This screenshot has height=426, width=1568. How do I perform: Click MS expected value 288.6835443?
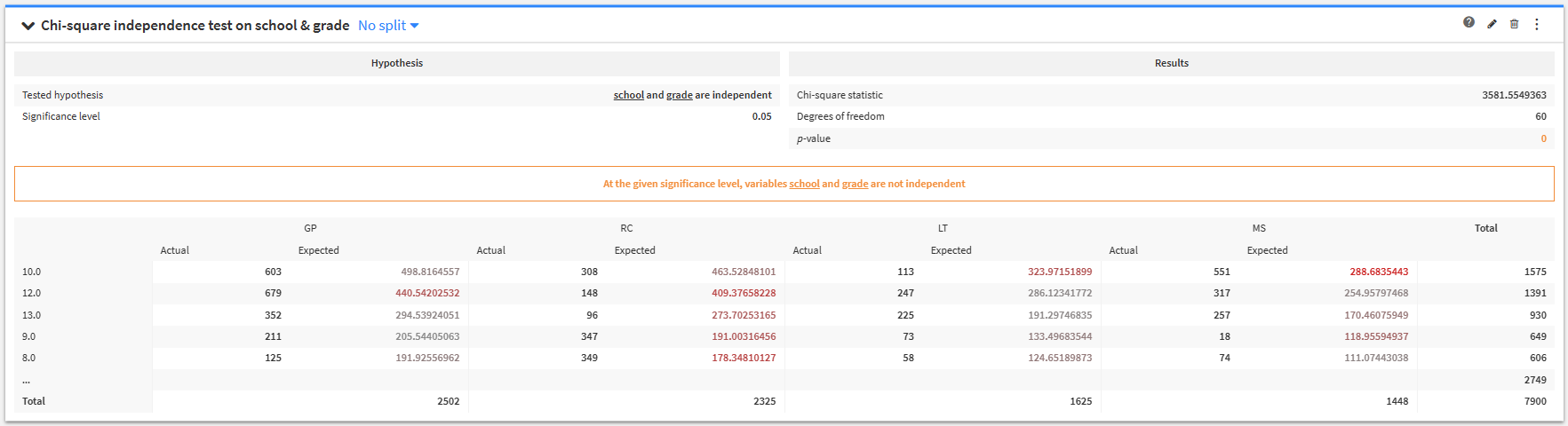click(1379, 272)
